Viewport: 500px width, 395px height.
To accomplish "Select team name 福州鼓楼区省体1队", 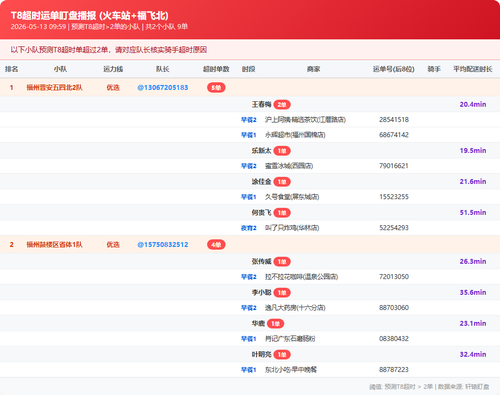I will tap(54, 245).
